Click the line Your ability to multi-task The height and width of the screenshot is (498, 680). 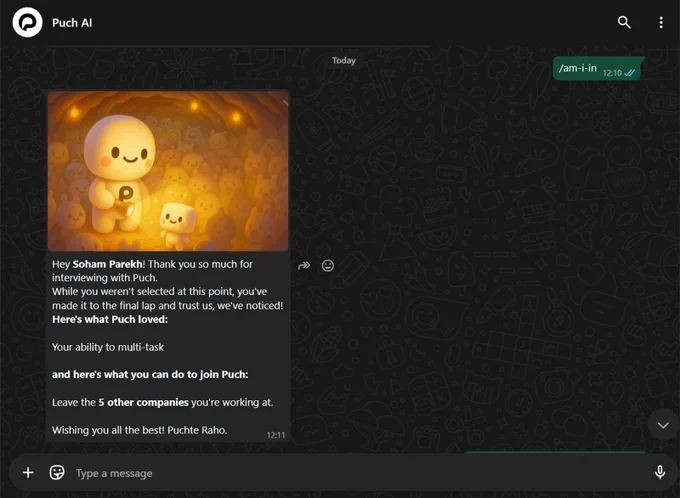[x=108, y=347]
